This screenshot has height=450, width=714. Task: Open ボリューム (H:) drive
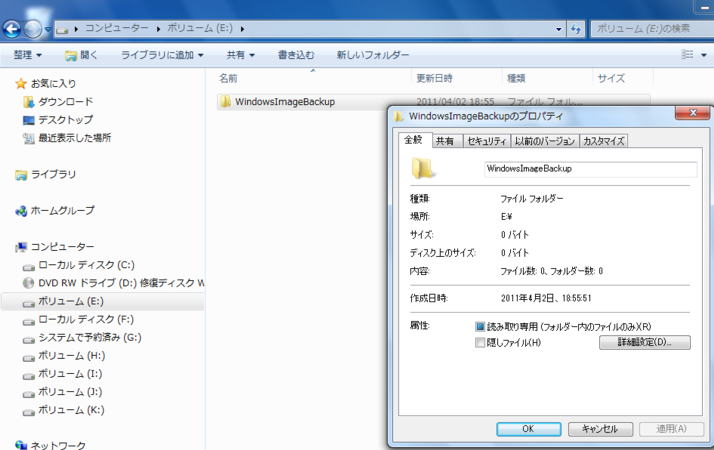(x=64, y=356)
